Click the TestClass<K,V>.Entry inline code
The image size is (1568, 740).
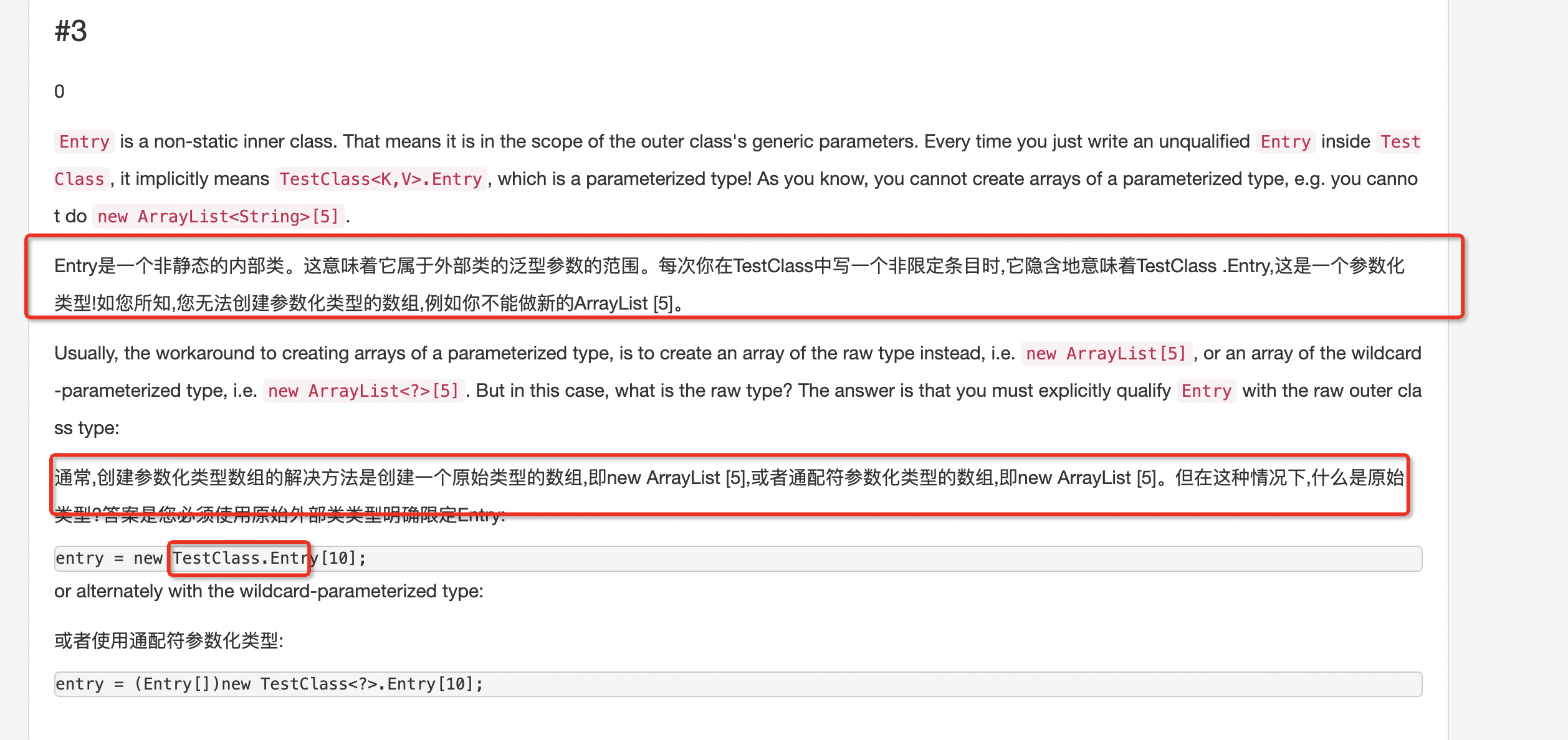(380, 179)
